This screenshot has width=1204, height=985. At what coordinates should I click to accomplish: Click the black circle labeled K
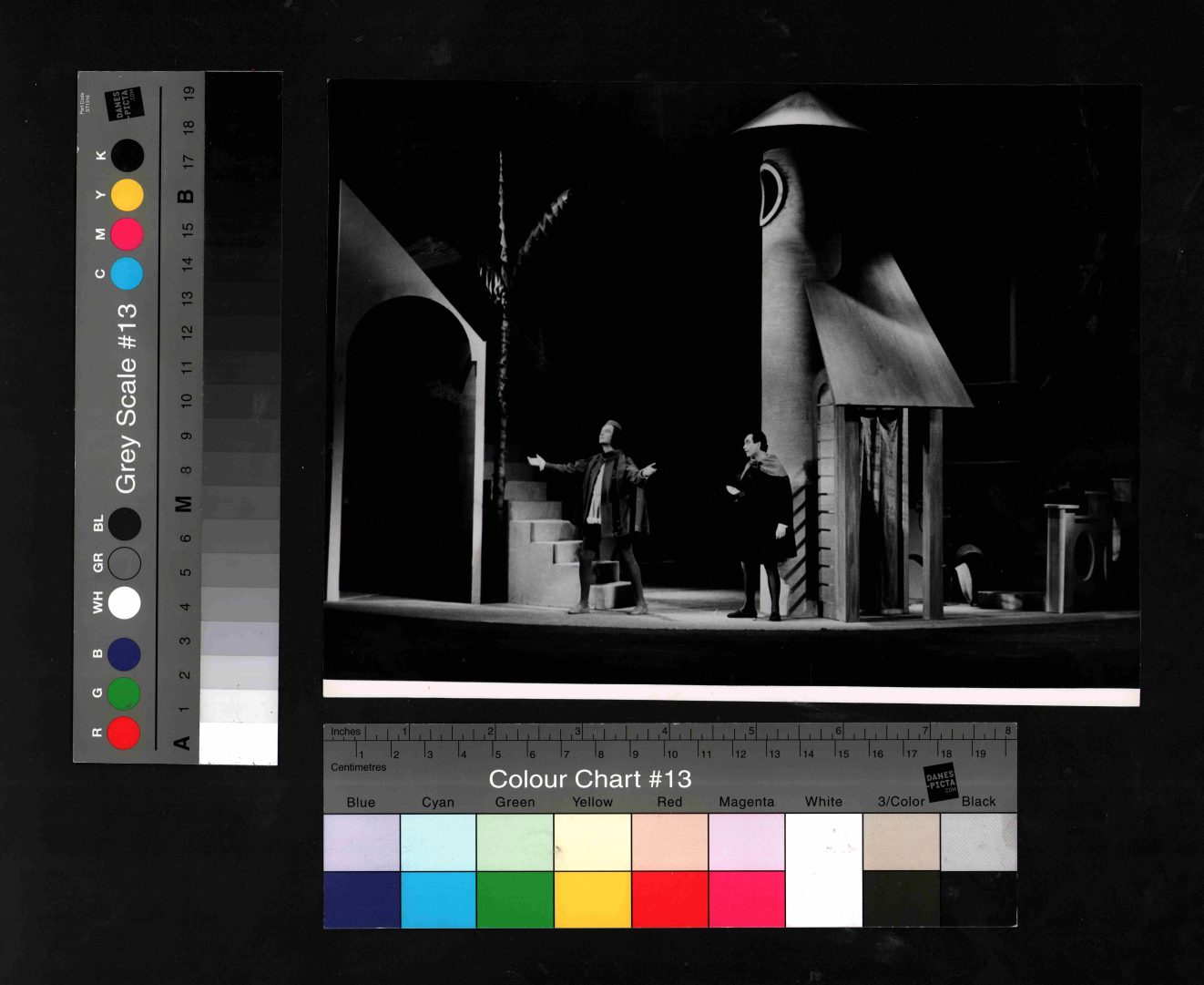[128, 156]
